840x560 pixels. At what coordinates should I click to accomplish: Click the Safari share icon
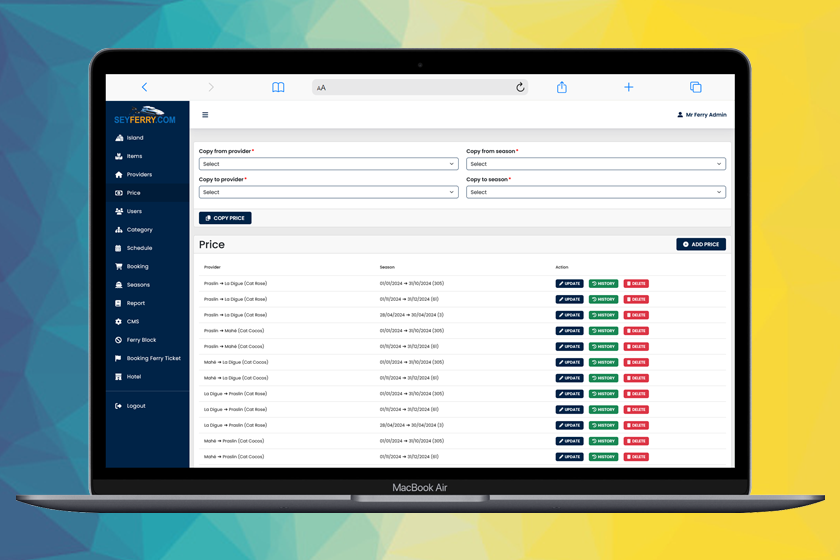[562, 88]
